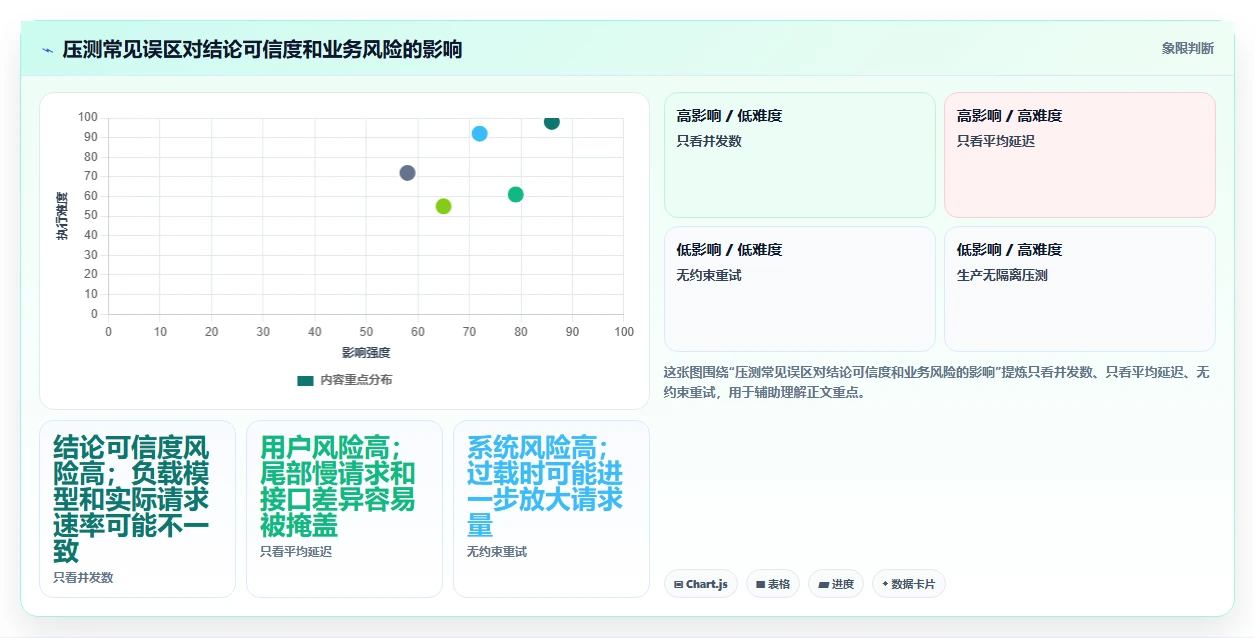Click the 进度 tag
The height and width of the screenshot is (638, 1255).
836,584
